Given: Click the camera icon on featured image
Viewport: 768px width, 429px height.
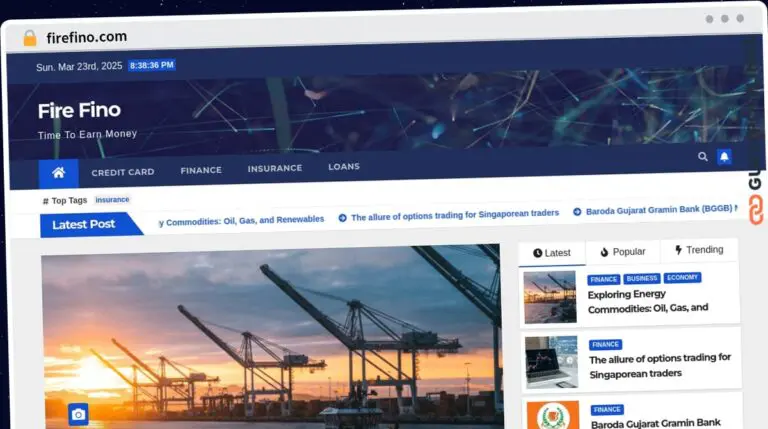Looking at the screenshot, I should pyautogui.click(x=78, y=413).
